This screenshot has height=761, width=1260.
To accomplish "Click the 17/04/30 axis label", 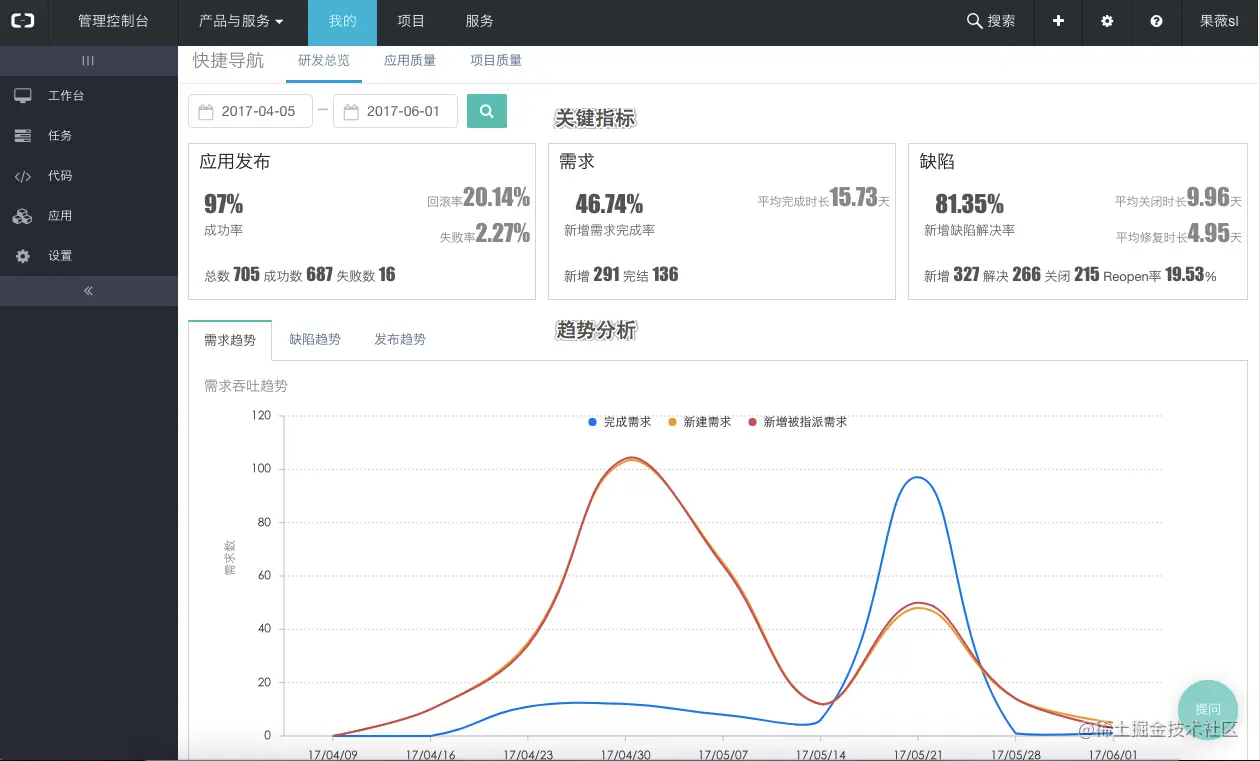I will [626, 754].
